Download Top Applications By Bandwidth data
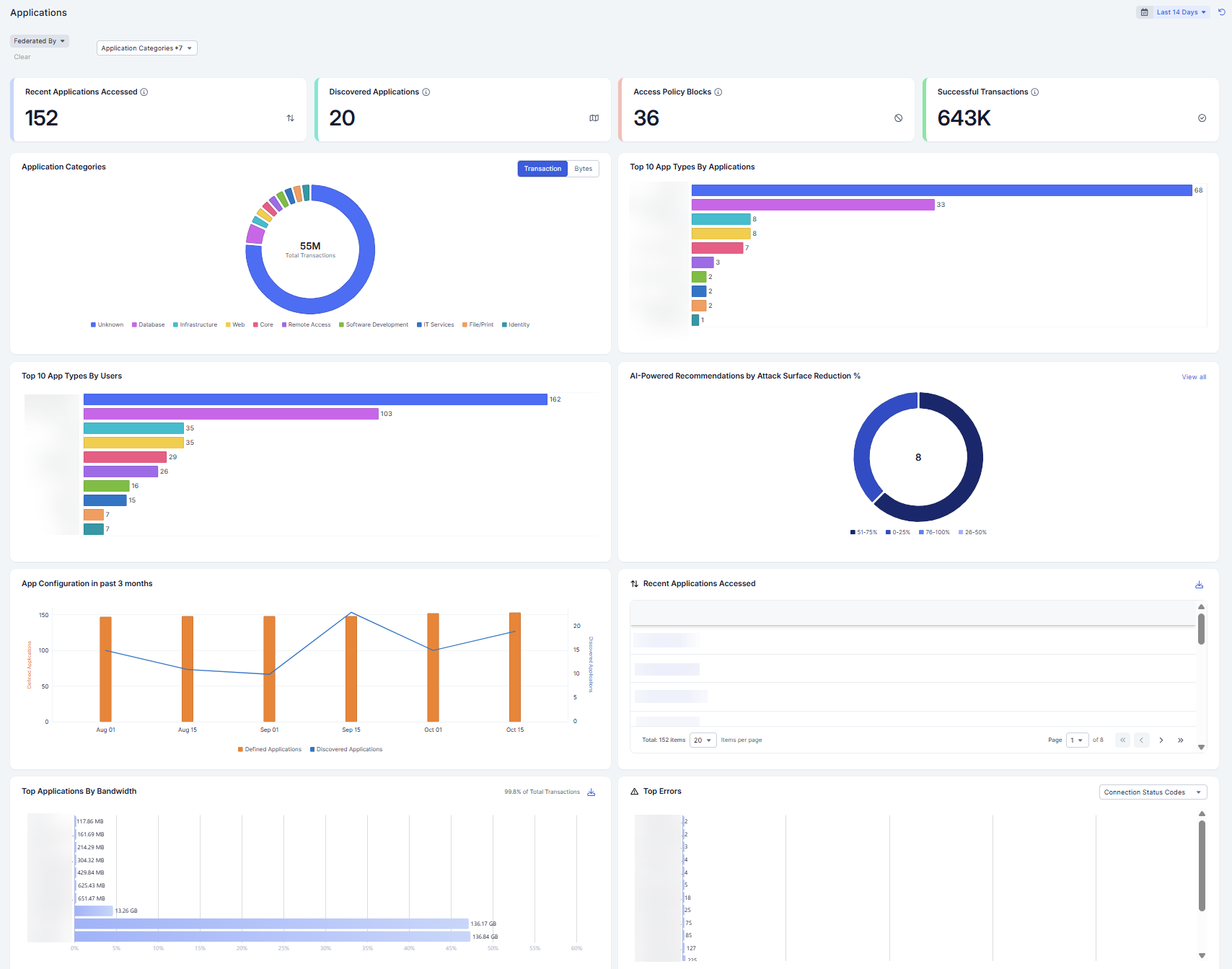 click(x=591, y=792)
